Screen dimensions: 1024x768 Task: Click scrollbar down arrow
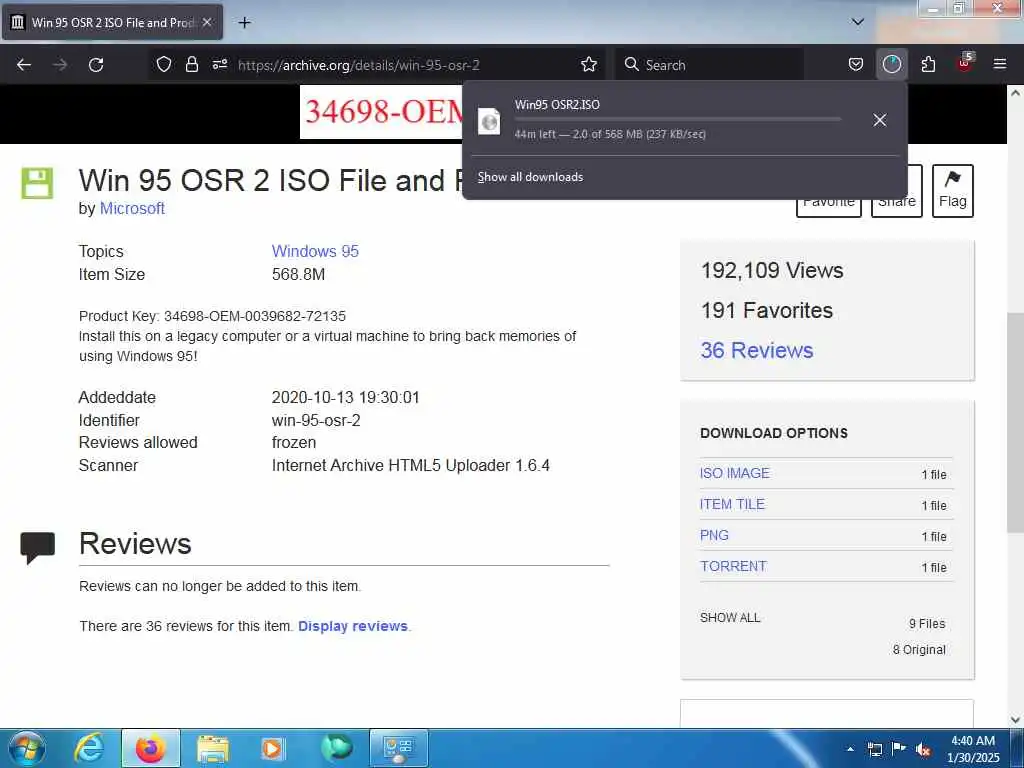point(1015,720)
